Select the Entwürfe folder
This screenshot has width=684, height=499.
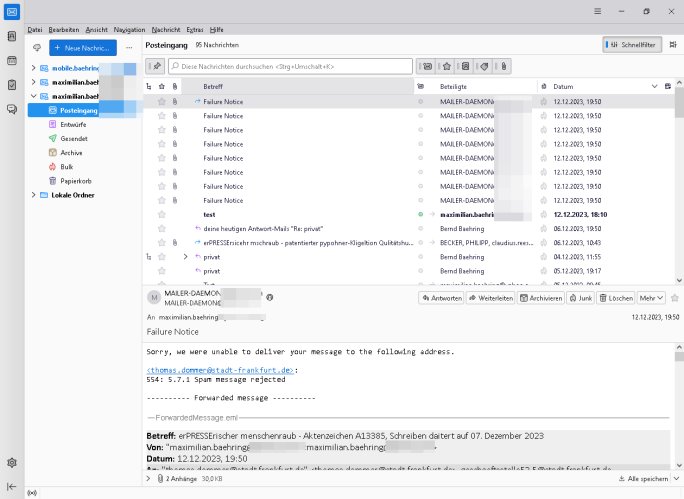point(73,124)
